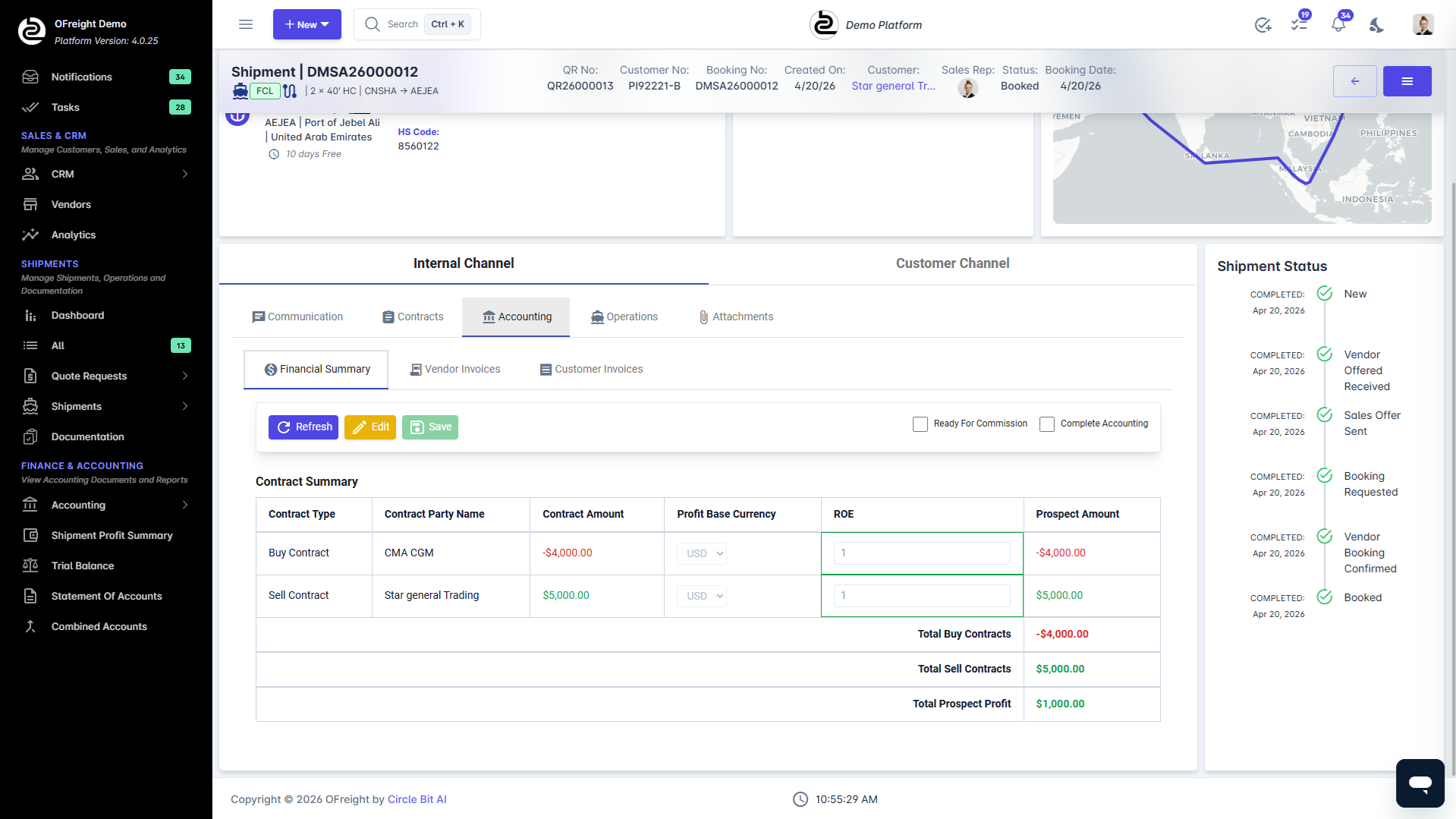The height and width of the screenshot is (819, 1456).
Task: Open Combined Accounts page
Action: click(106, 626)
